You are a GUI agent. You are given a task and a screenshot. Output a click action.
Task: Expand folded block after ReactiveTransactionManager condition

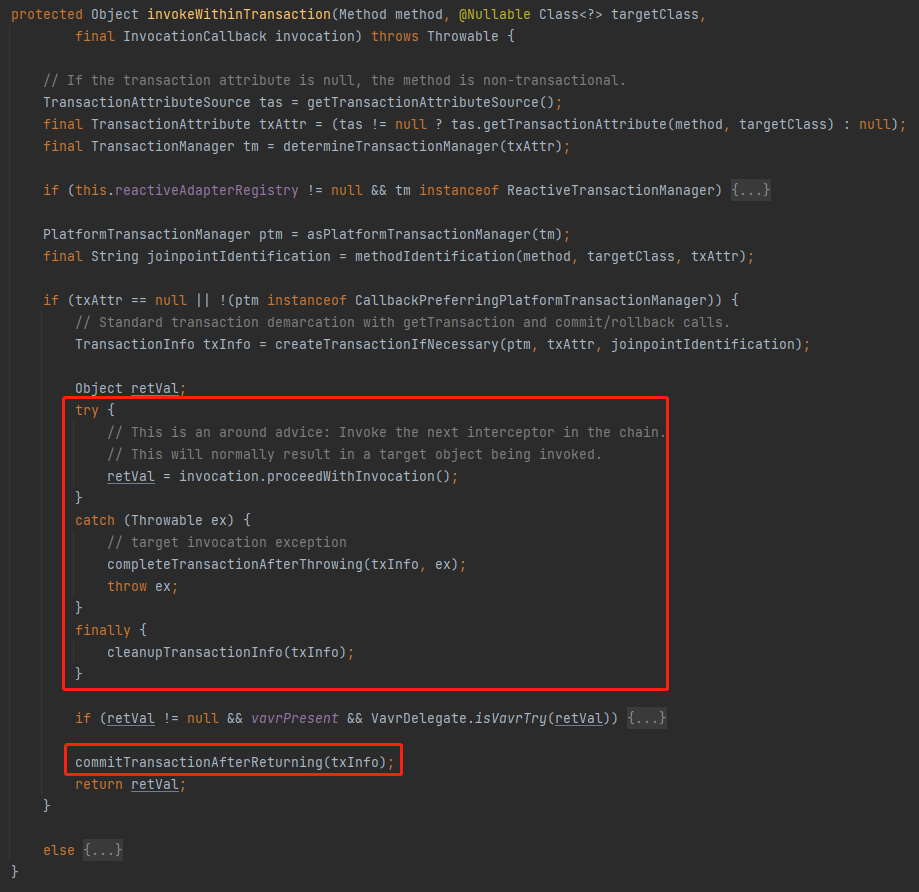(x=750, y=190)
